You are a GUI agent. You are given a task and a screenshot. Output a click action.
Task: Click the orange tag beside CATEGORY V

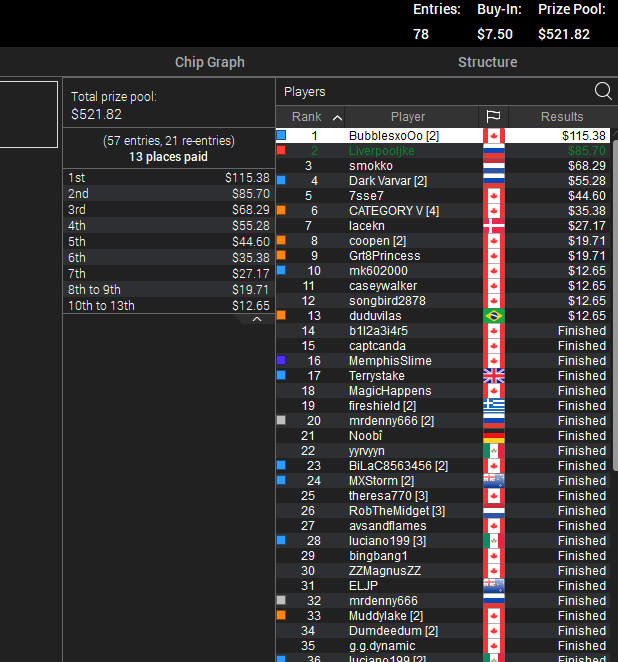281,210
